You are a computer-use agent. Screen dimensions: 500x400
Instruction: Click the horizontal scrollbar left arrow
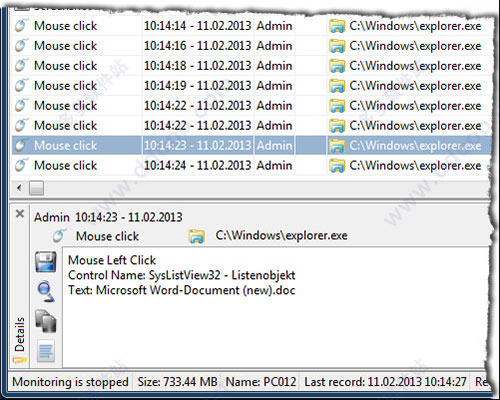point(19,188)
